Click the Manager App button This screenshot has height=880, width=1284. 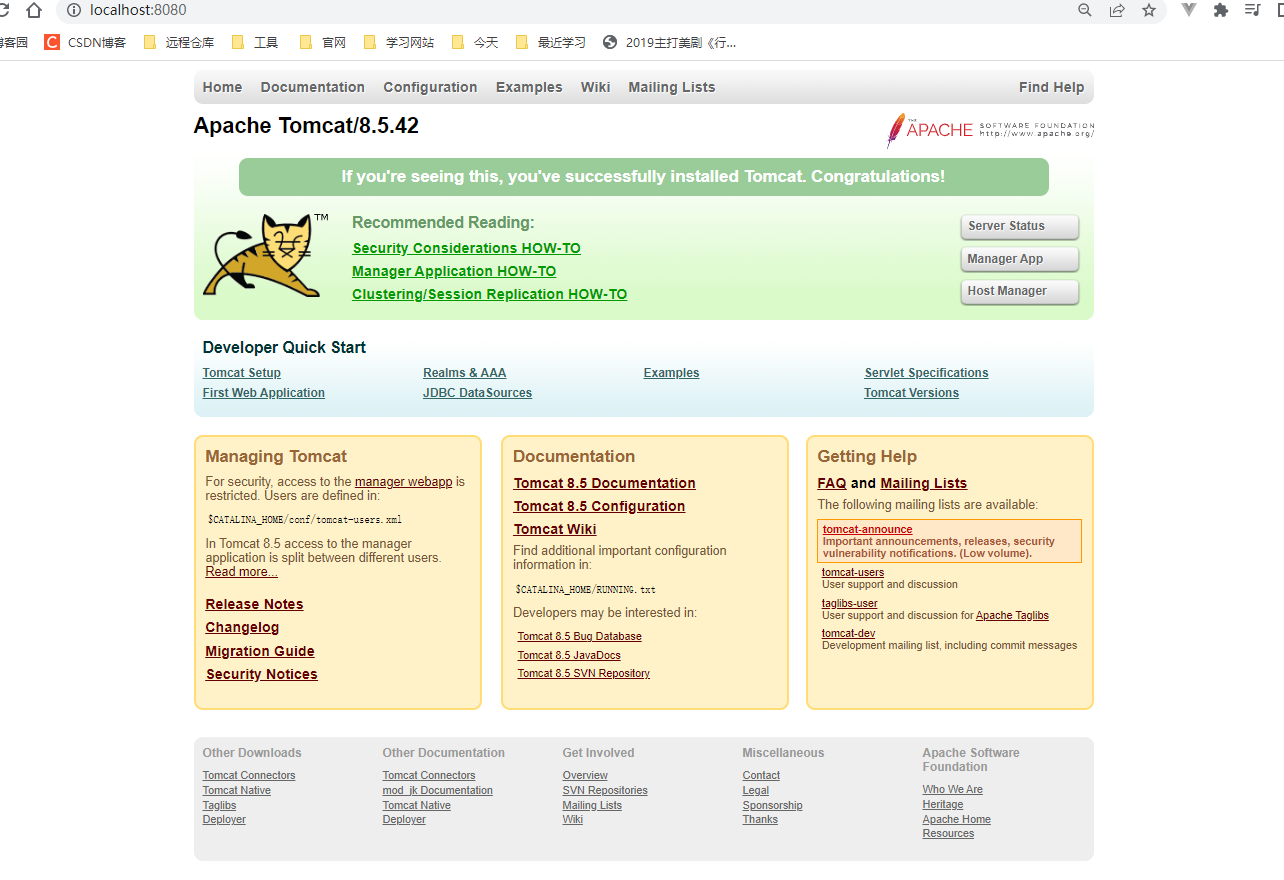tap(1020, 259)
